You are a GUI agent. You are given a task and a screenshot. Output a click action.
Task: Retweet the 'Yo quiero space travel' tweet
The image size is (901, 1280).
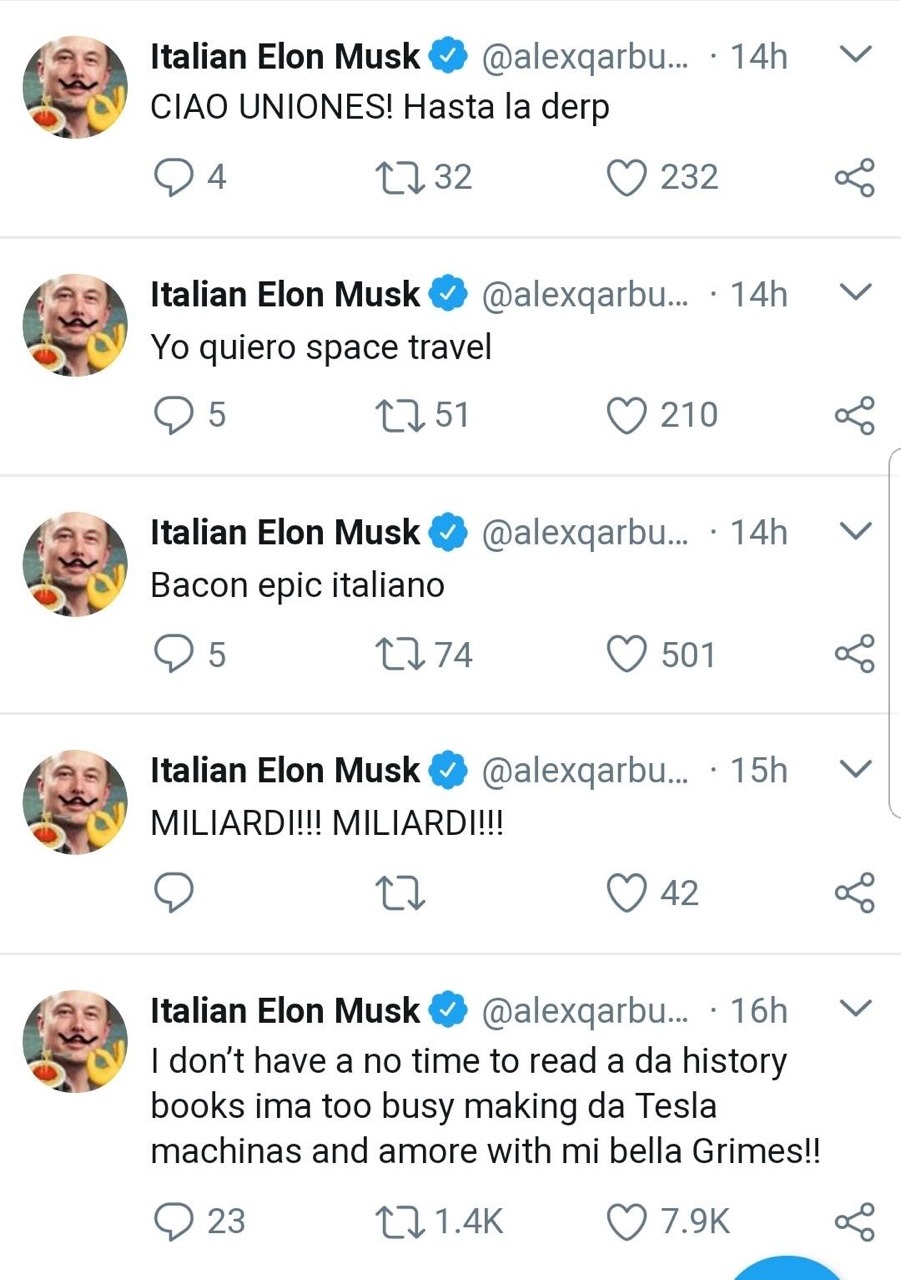400,415
